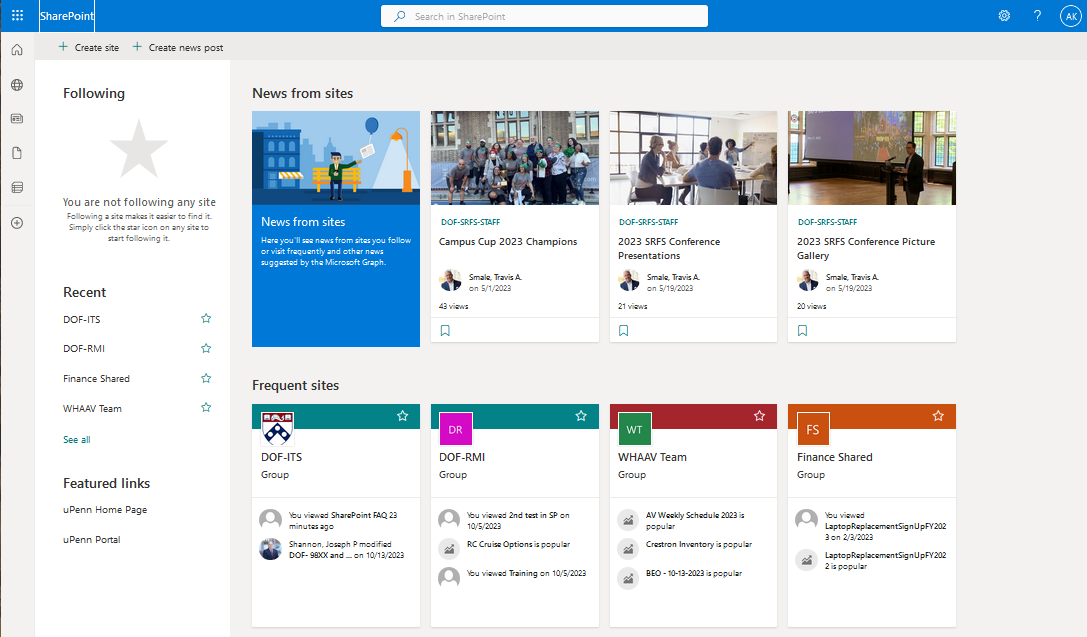Follow Finance Shared in Recent list
Screen dimensions: 1087x637
point(206,378)
